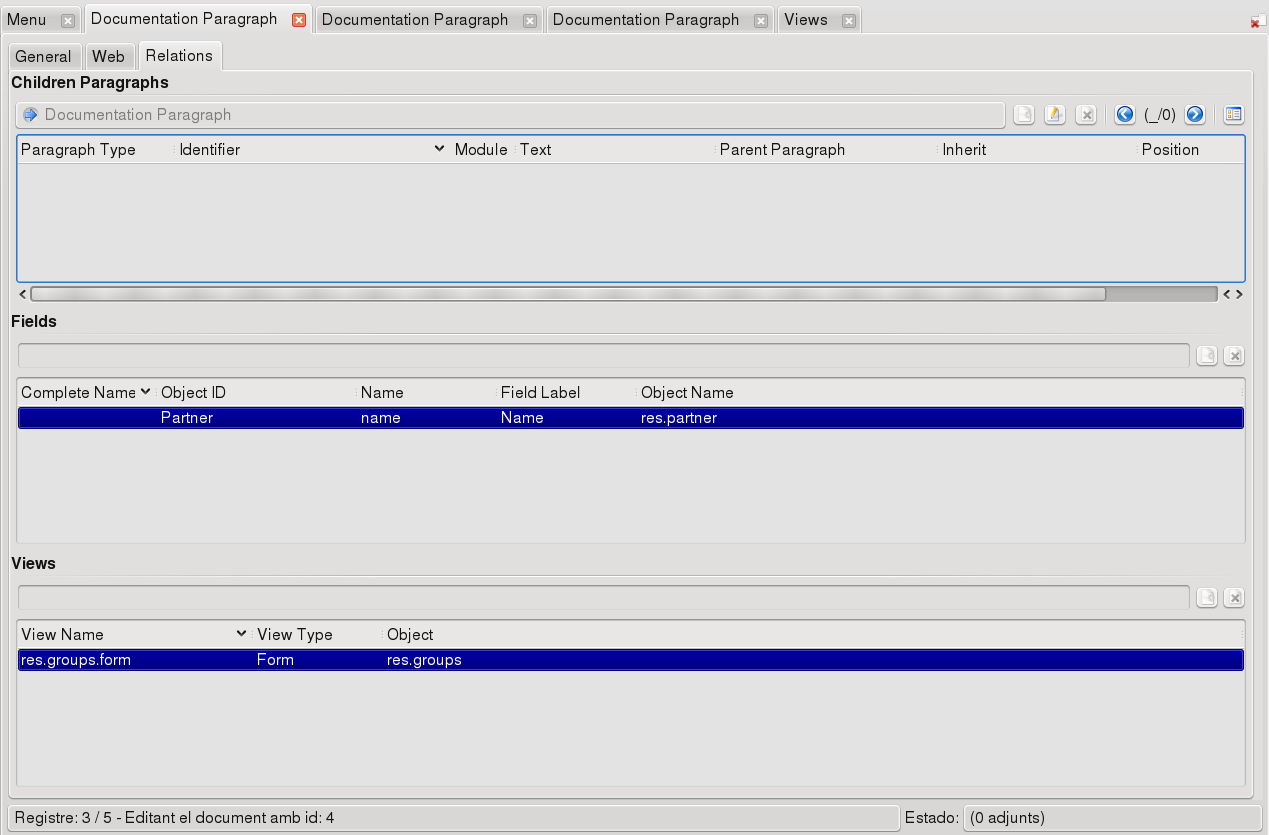Select the 'res.groups.form' view row
The image size is (1269, 835).
point(631,660)
